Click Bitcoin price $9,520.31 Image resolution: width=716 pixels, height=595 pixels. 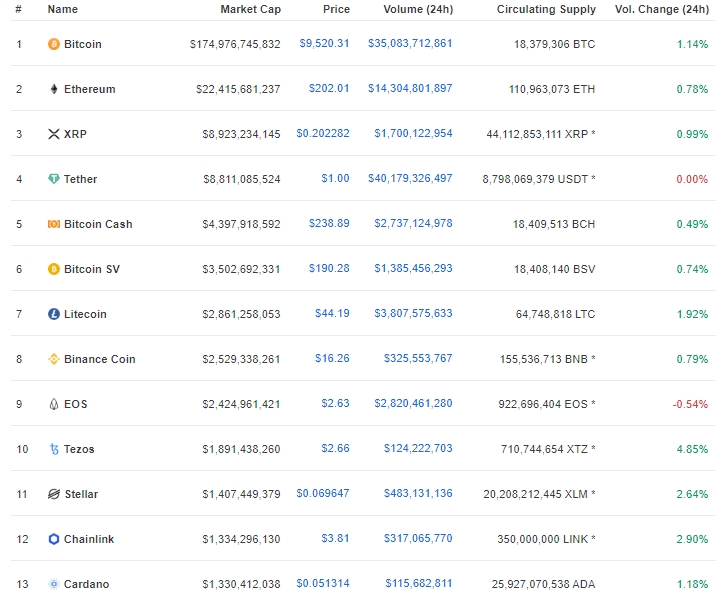tap(324, 43)
